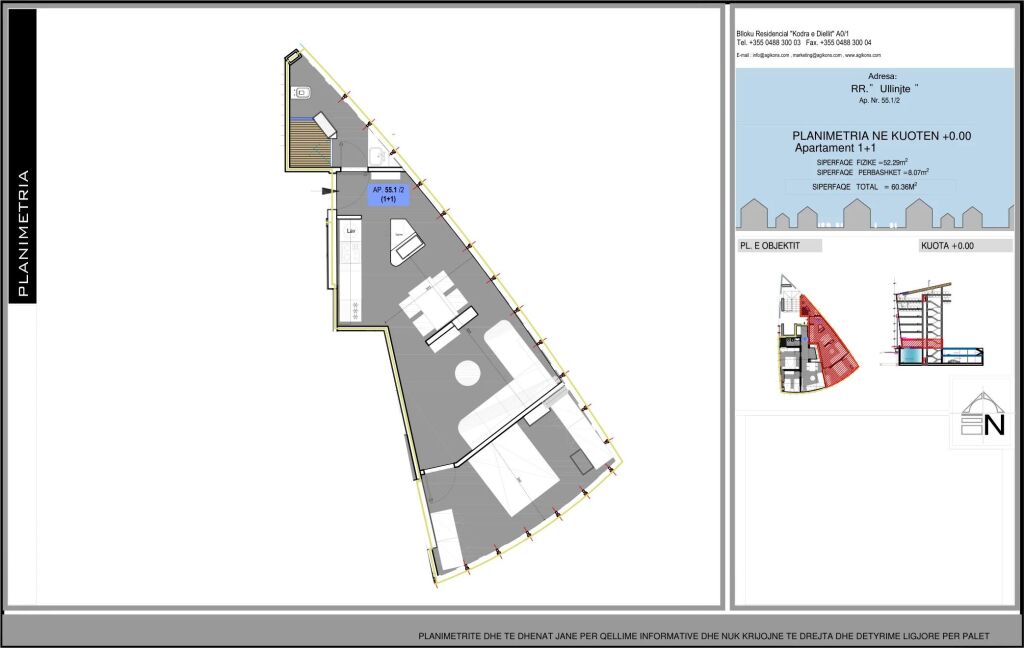Open the building floor plan thumbnail in red
Viewport: 1024px width, 648px height.
[818, 334]
